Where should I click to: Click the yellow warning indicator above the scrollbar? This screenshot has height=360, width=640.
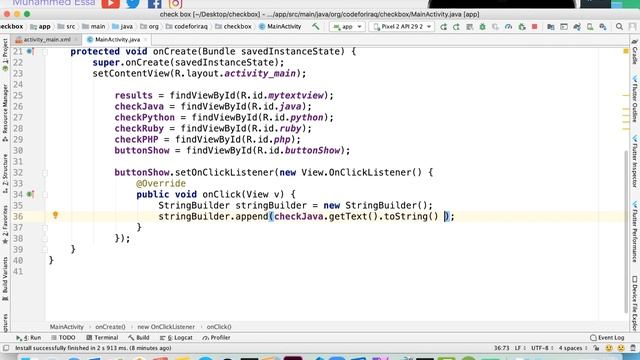click(x=626, y=51)
